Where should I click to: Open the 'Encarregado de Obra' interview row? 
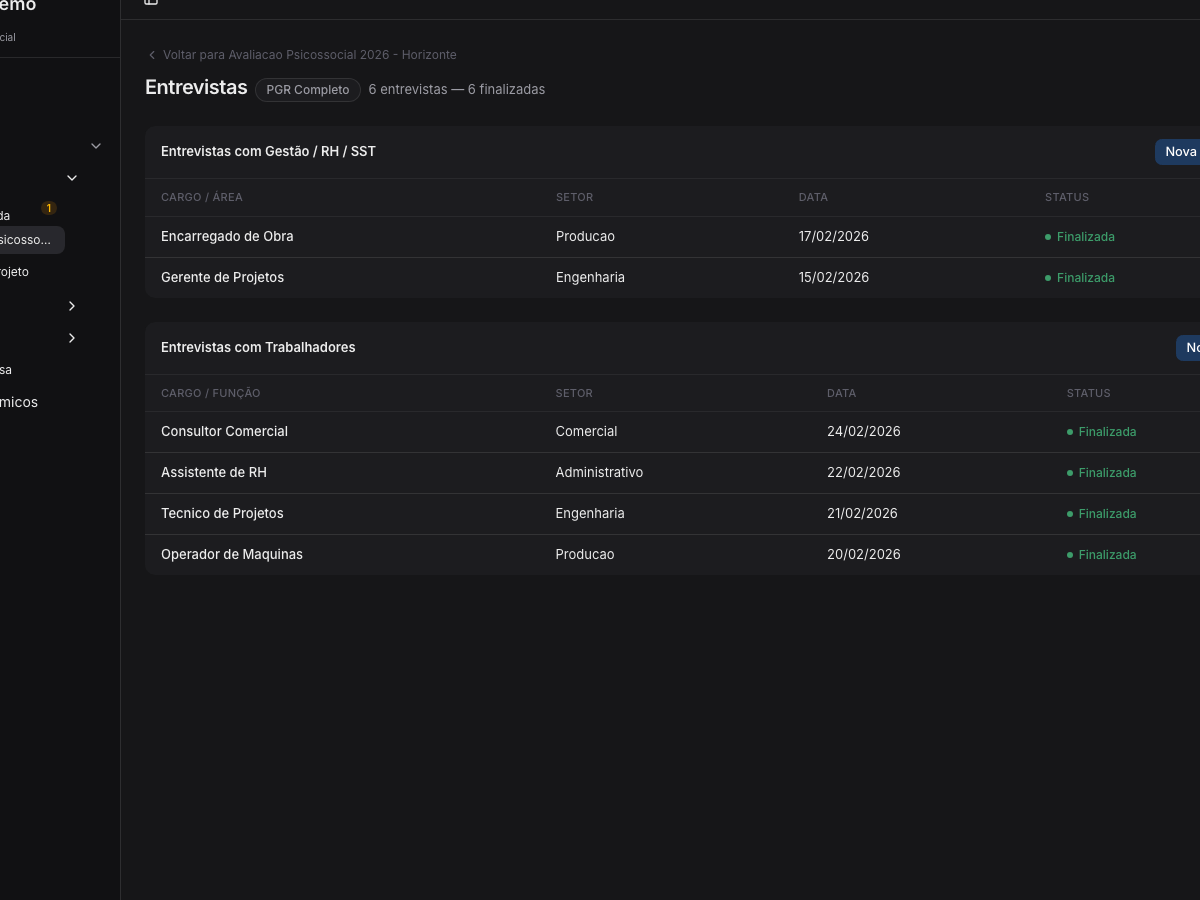672,237
